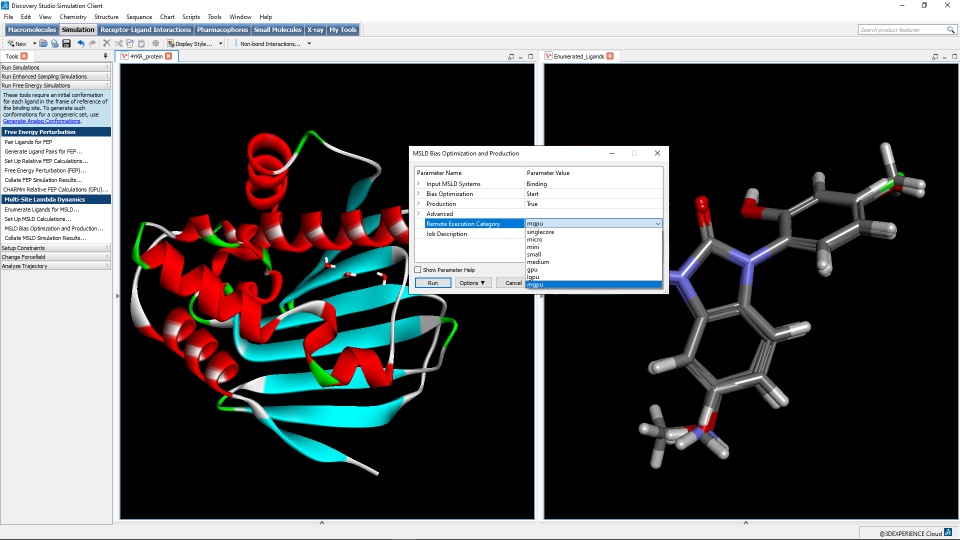Minimize the 4YKR_protein window pane

click(x=521, y=56)
